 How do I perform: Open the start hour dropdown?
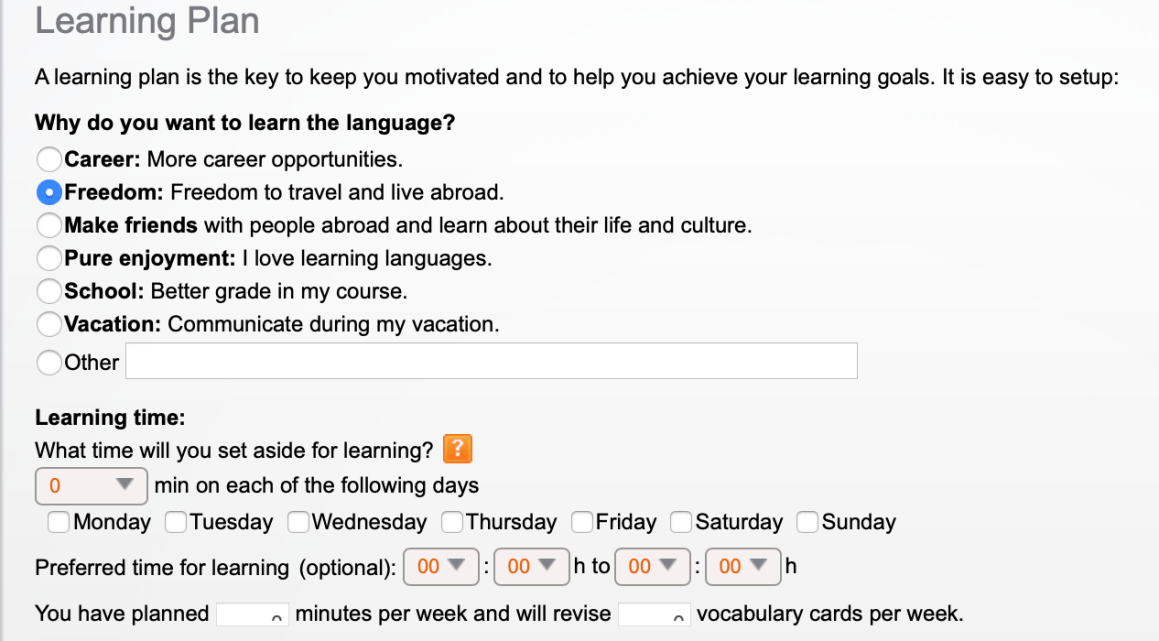440,567
